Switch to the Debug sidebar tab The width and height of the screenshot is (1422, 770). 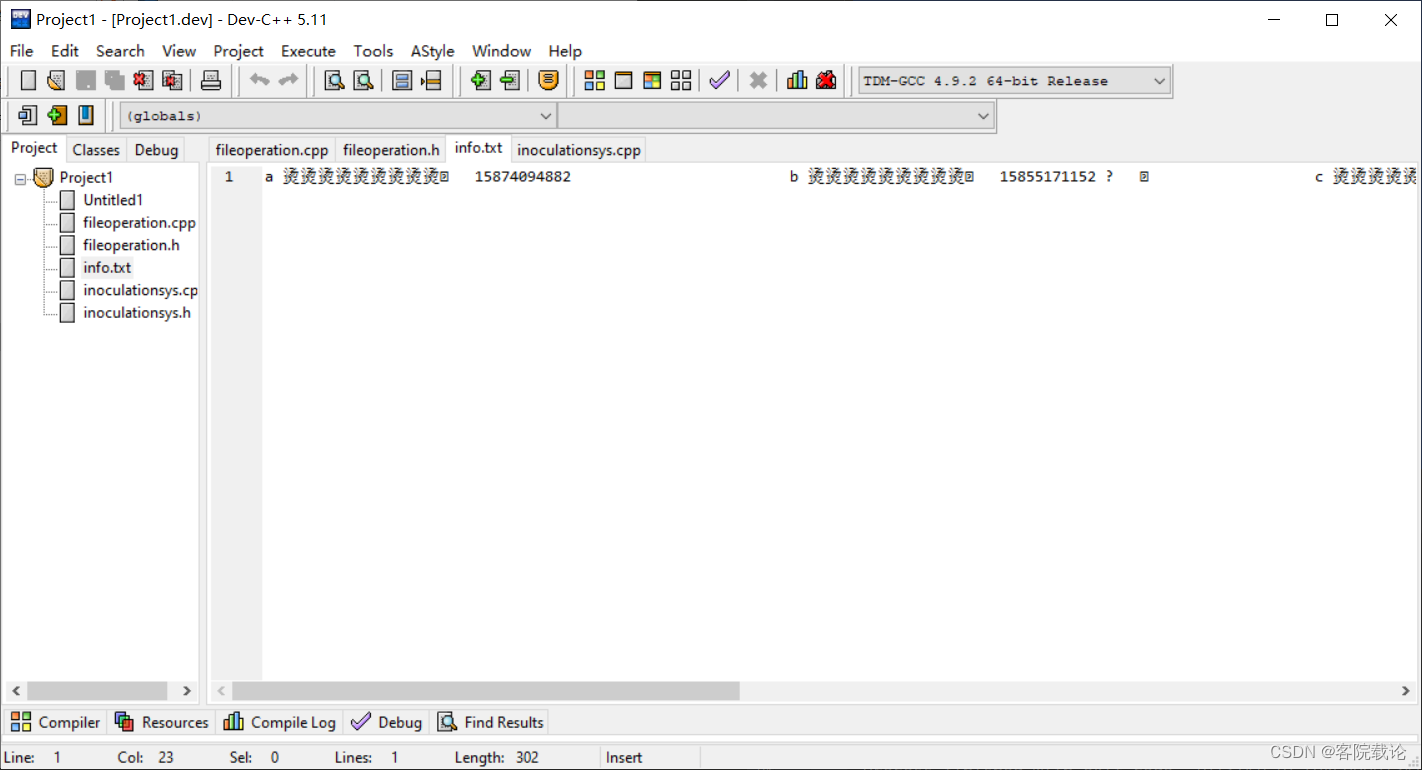click(156, 149)
